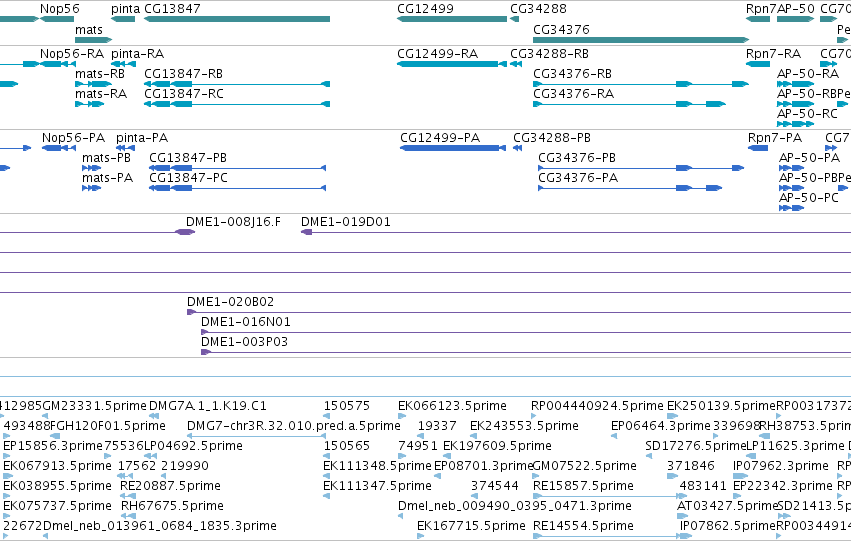Click the RP004440924.5prime label
The height and width of the screenshot is (541, 851).
(x=597, y=406)
